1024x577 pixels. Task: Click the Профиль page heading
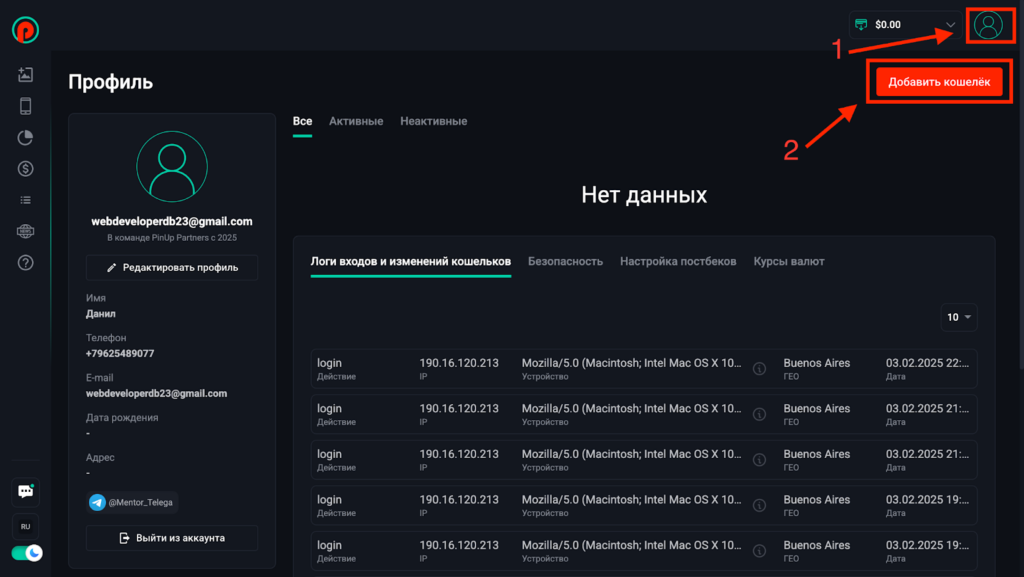point(110,82)
